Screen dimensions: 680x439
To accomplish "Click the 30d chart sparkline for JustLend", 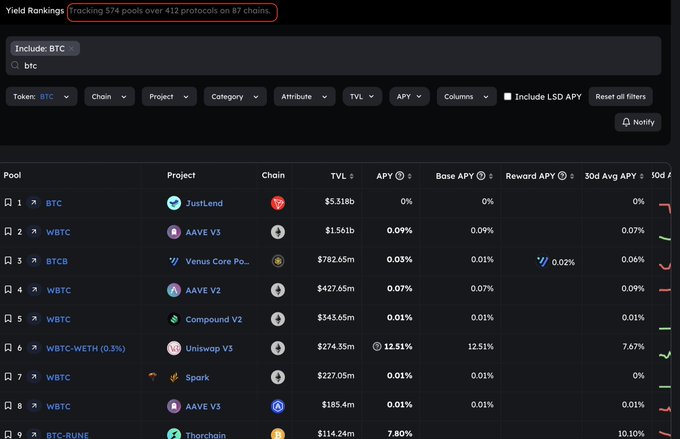I will pos(665,207).
